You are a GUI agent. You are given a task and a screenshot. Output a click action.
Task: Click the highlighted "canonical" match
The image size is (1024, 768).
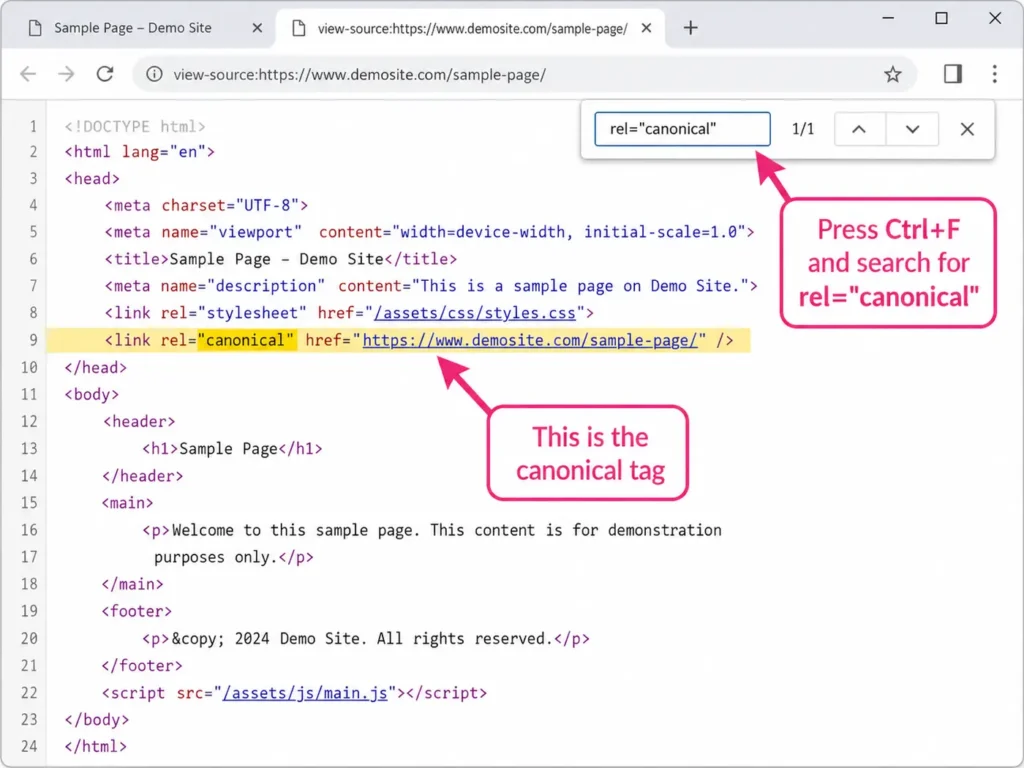click(247, 340)
